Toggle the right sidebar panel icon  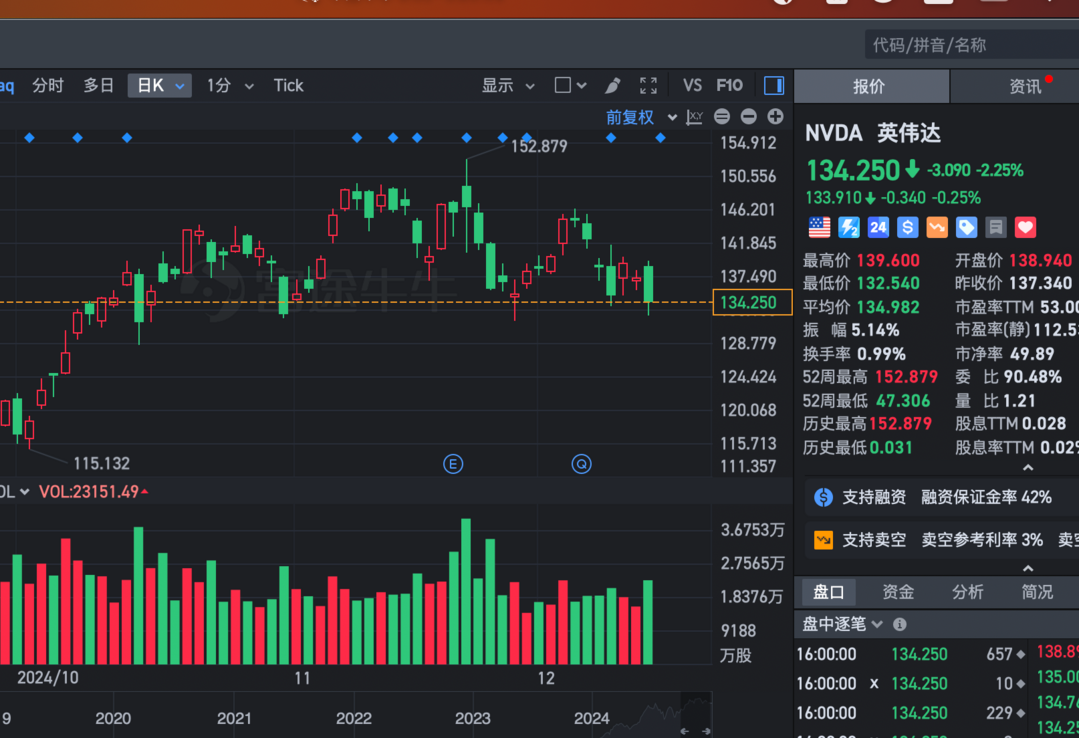774,85
